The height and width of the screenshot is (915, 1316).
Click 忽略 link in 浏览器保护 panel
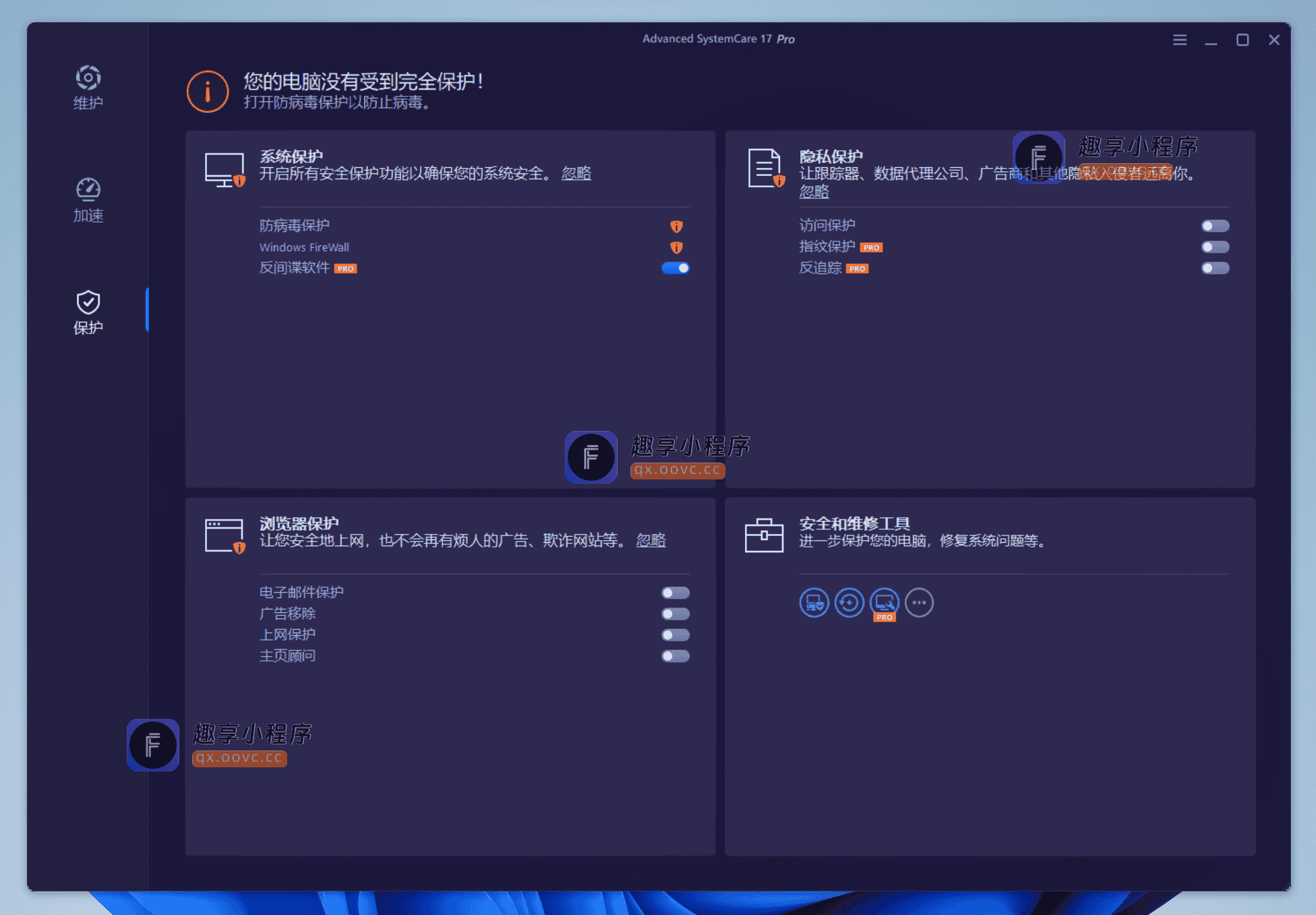pos(651,540)
